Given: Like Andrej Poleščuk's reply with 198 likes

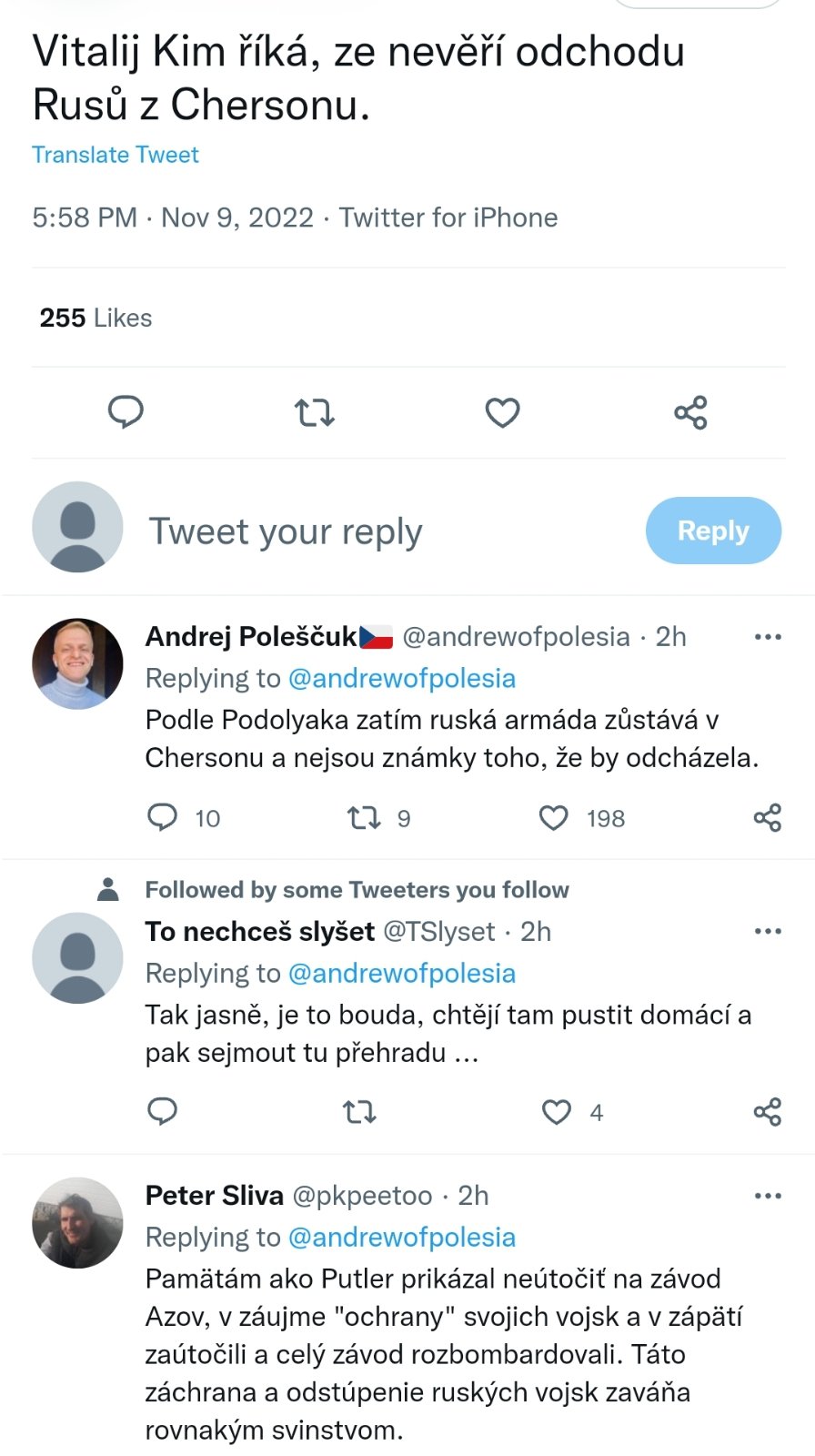Looking at the screenshot, I should (x=554, y=817).
